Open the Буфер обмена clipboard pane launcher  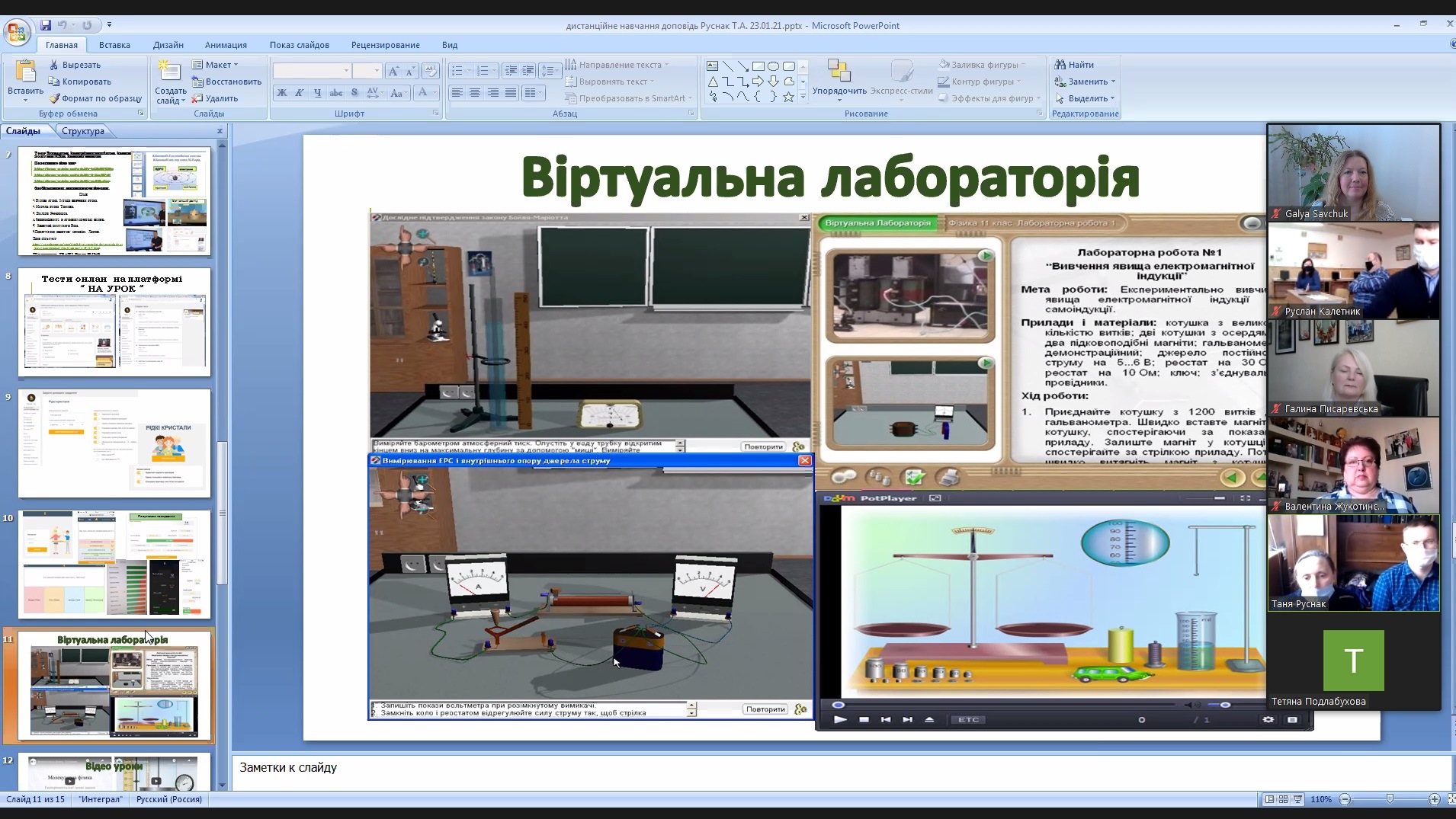[x=140, y=113]
